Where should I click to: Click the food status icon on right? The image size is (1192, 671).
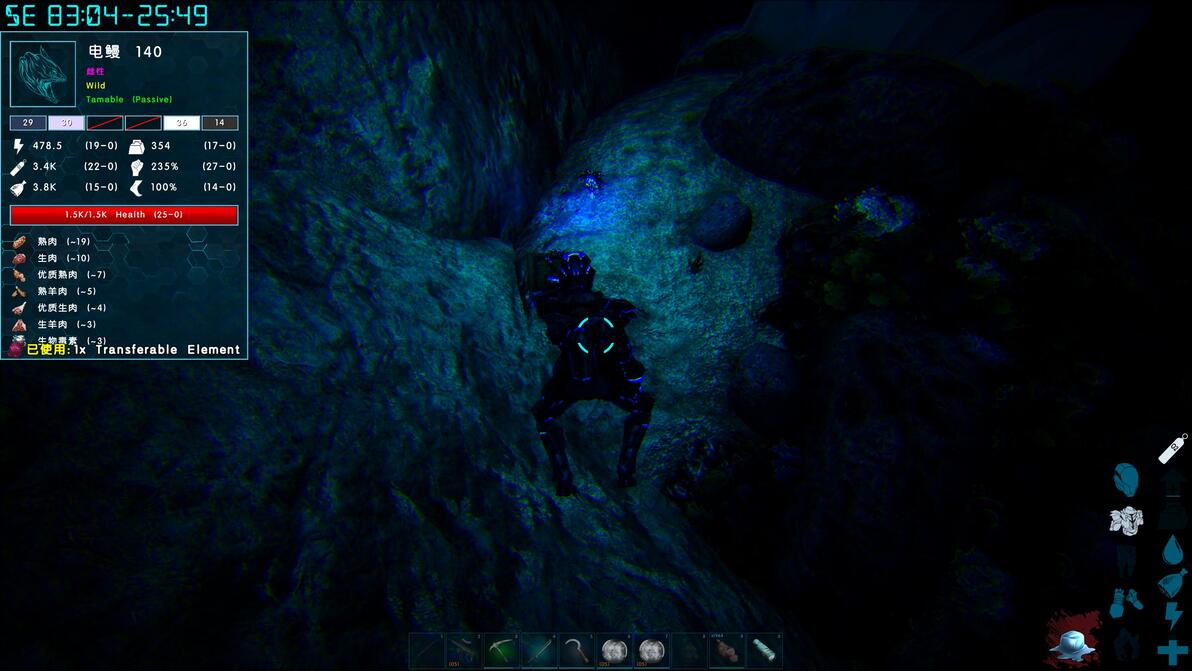(1172, 583)
